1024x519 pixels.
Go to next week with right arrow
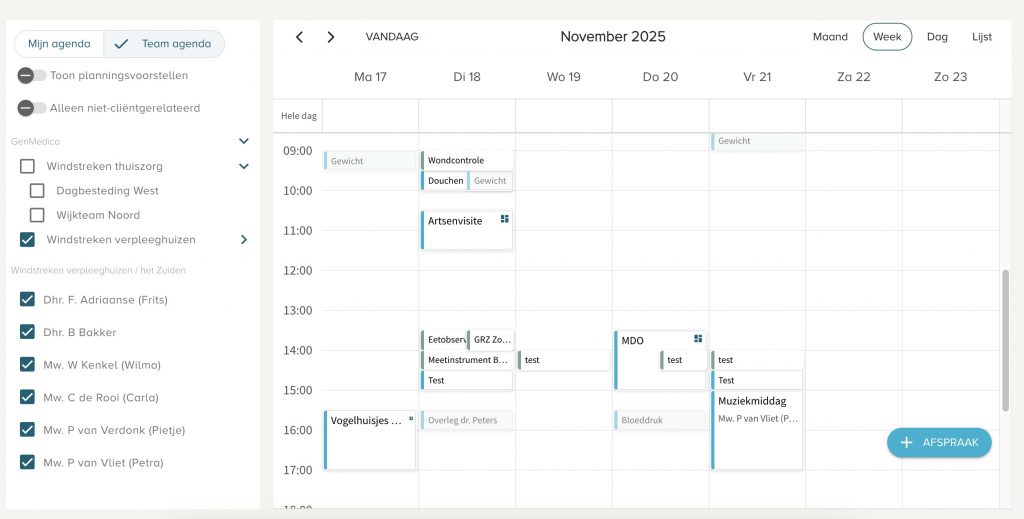(x=331, y=37)
